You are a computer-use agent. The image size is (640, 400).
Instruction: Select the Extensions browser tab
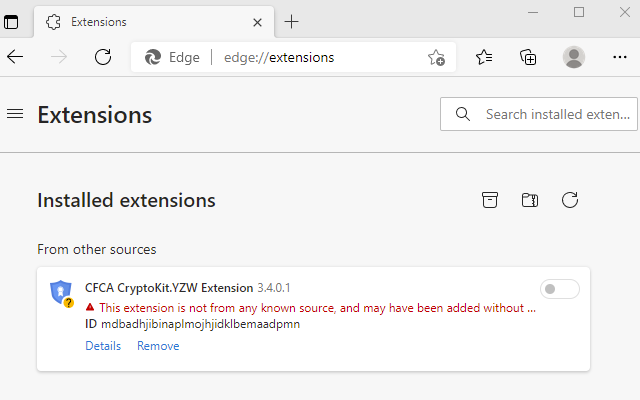pyautogui.click(x=140, y=22)
